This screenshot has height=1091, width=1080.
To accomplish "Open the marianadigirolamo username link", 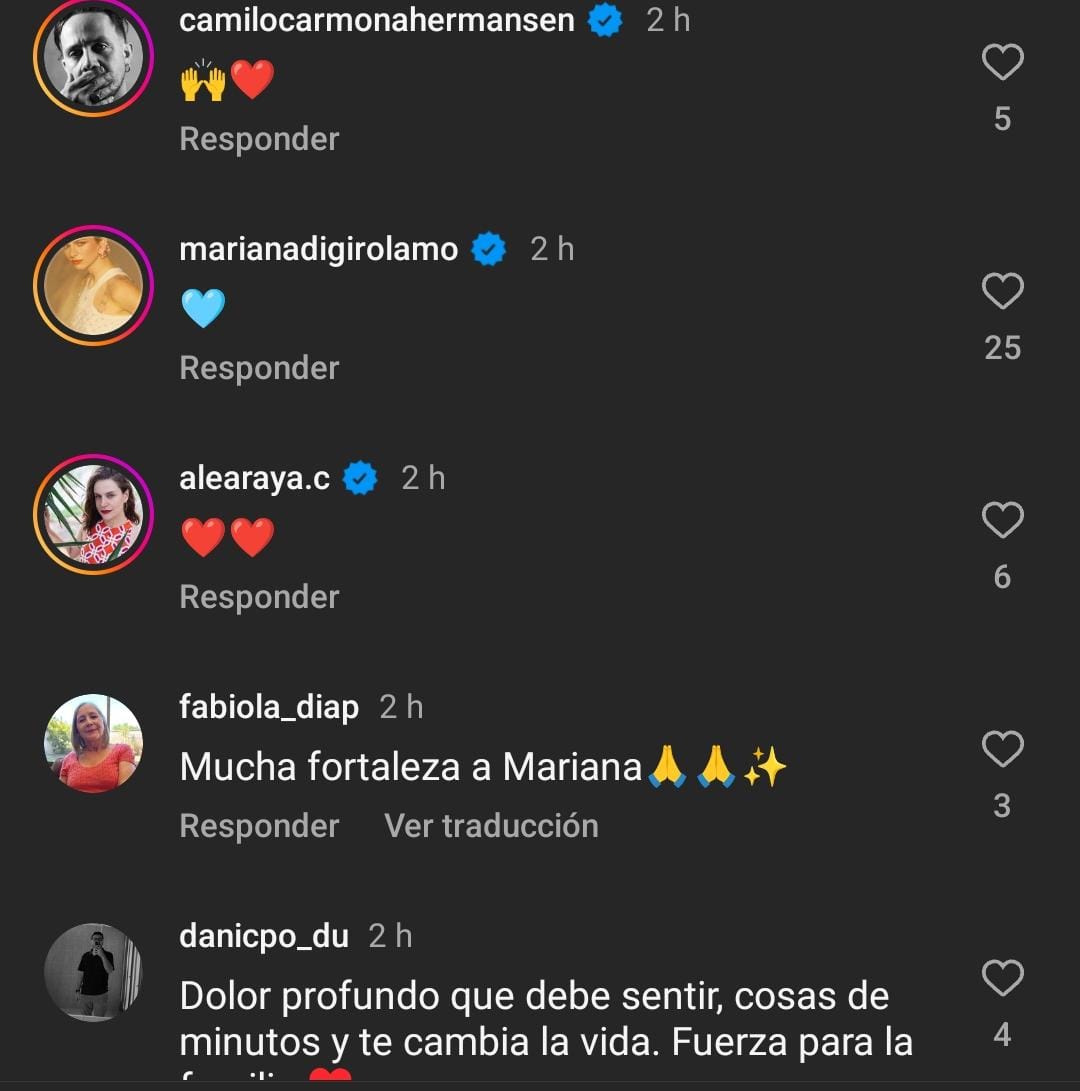I will (318, 249).
